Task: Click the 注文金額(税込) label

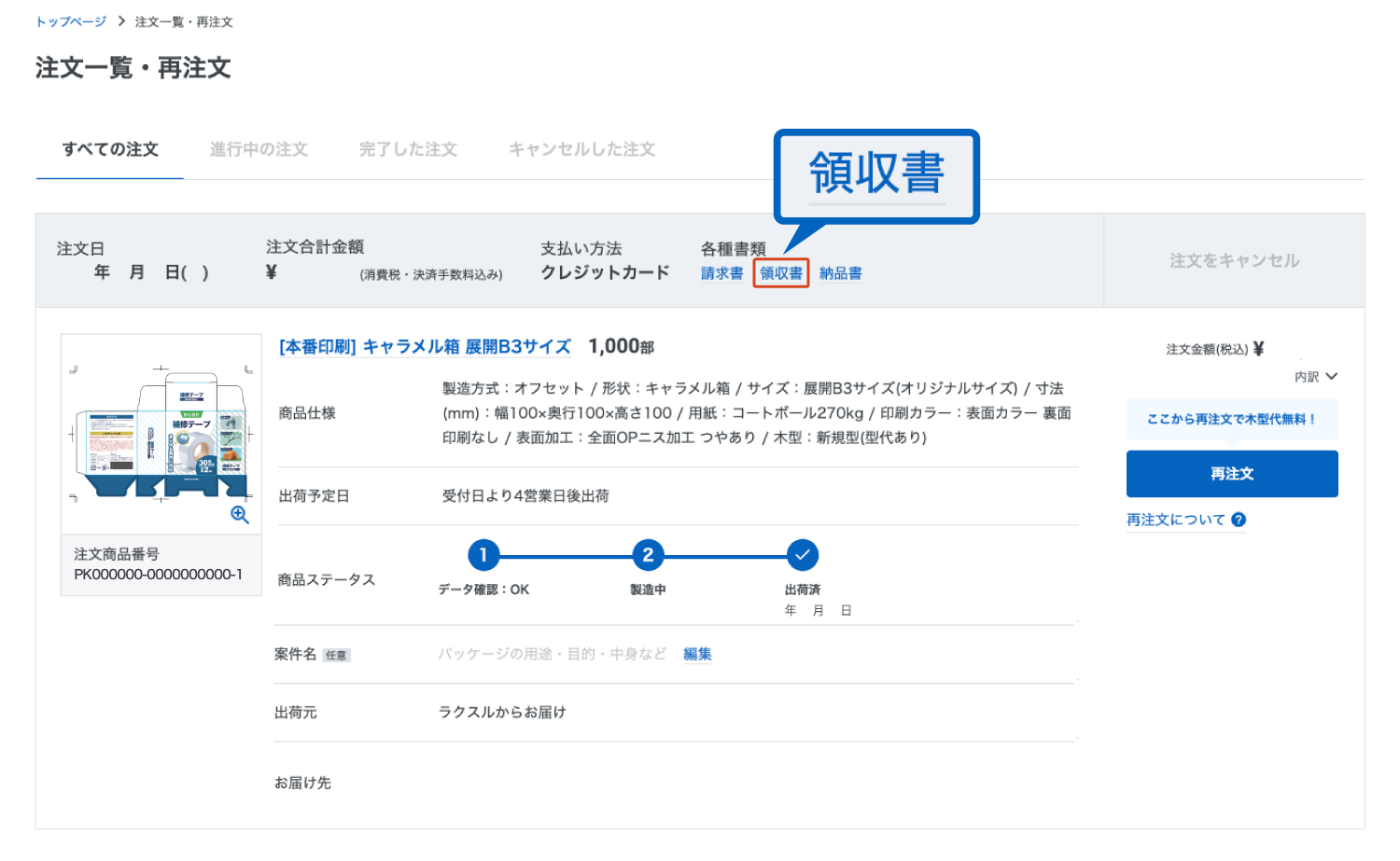Action: pos(1207,349)
